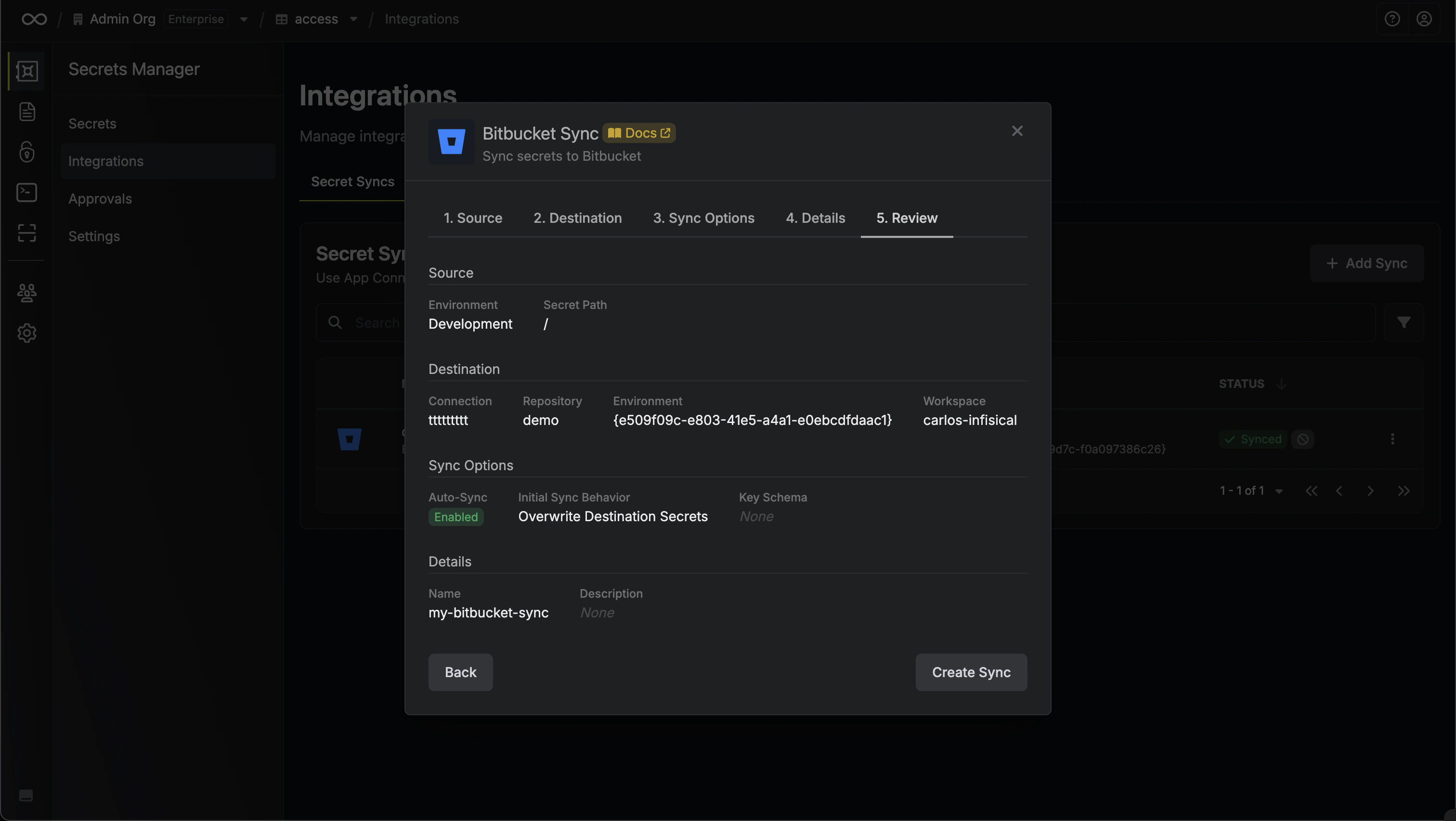
Task: Go to the next page of results
Action: click(1371, 491)
